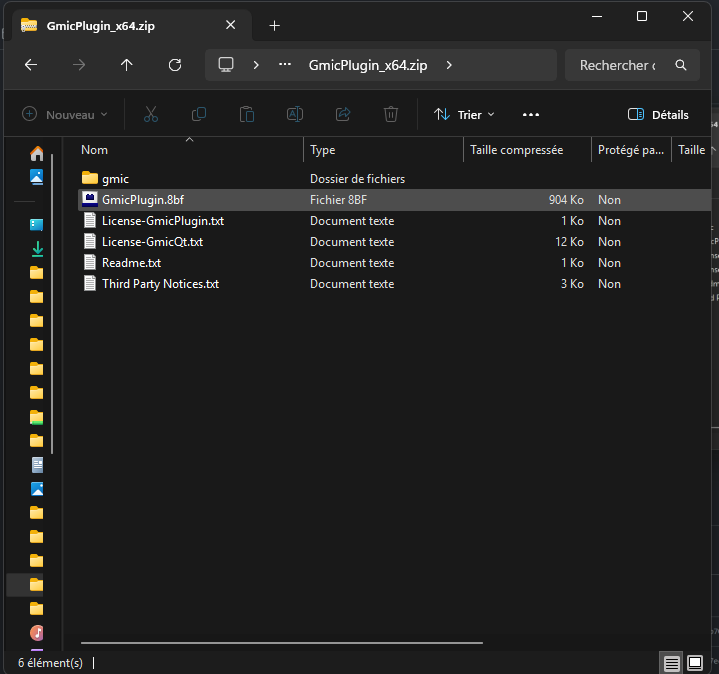This screenshot has height=674, width=719.
Task: Open the three-dots more options menu
Action: coord(531,115)
